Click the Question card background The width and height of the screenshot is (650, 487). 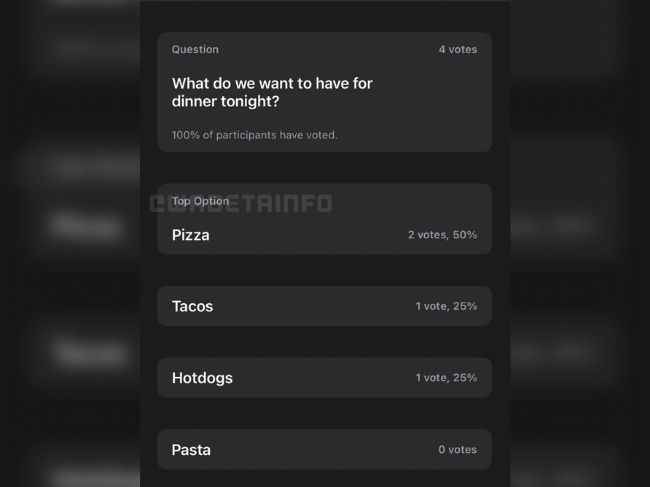(325, 92)
